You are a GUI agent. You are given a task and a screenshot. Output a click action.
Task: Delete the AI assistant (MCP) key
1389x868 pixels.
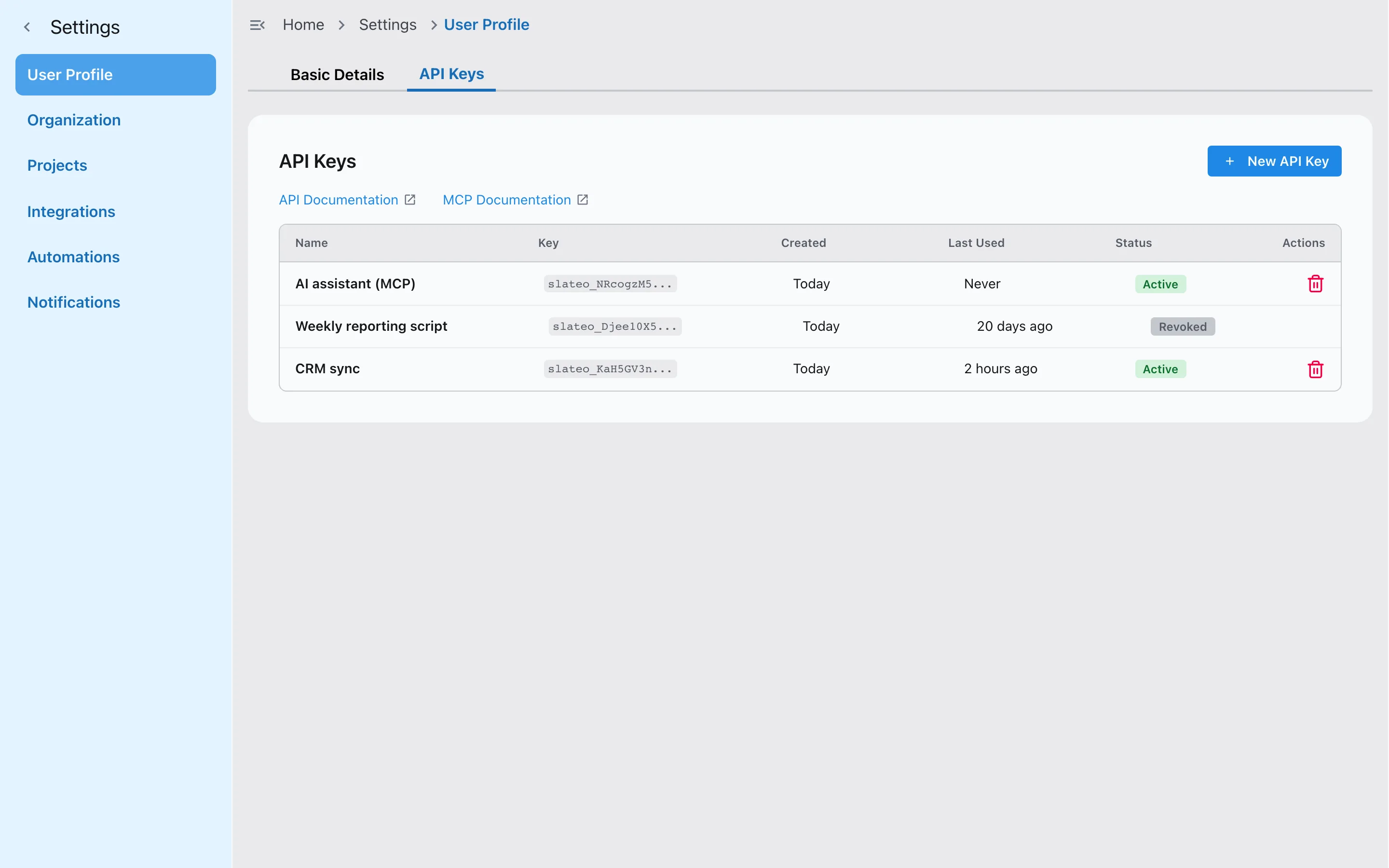[1315, 284]
